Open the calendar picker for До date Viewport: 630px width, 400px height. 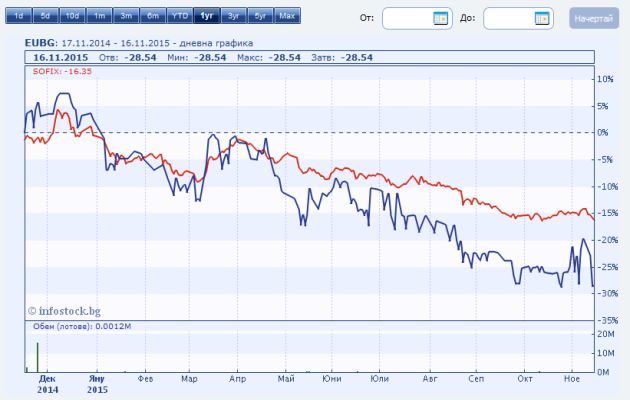pyautogui.click(x=541, y=18)
